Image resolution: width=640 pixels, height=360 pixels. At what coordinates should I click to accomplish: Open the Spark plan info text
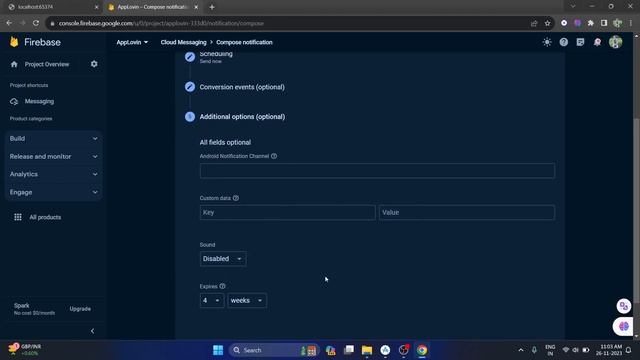[34, 309]
